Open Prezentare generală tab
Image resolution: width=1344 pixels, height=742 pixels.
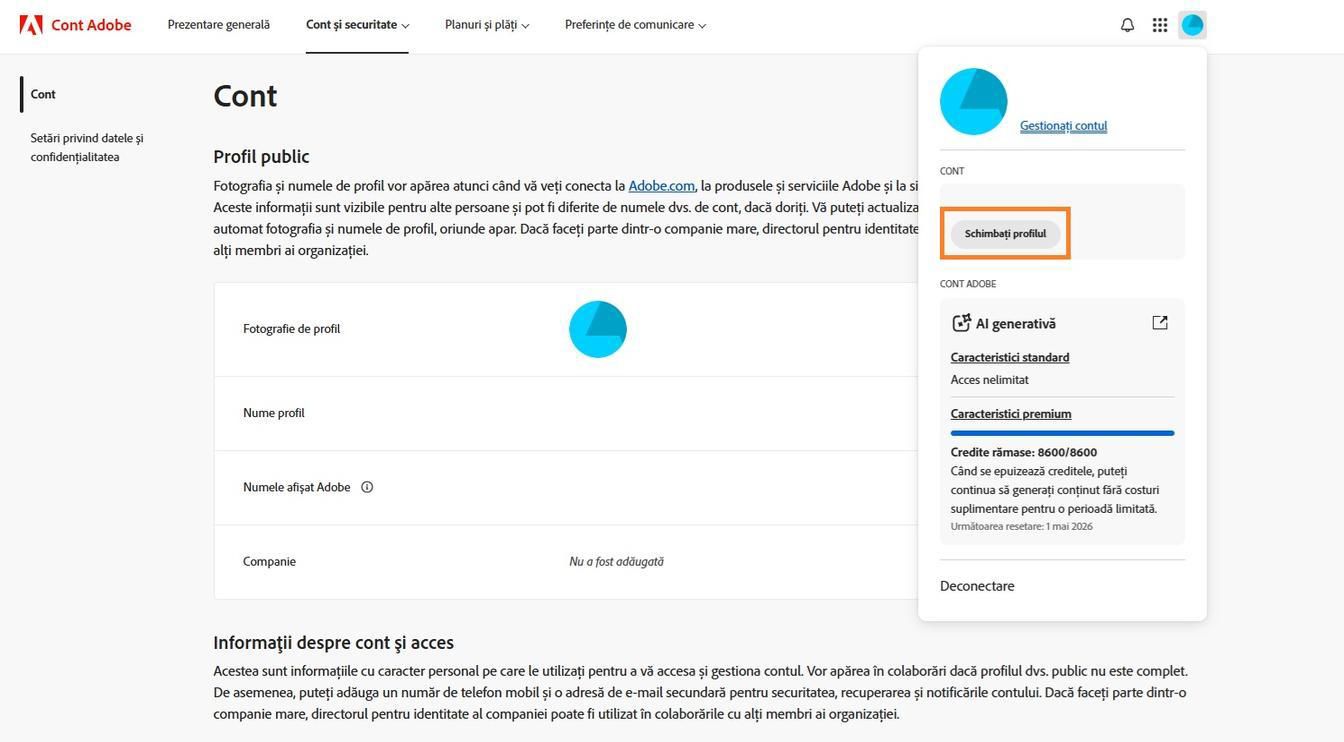click(x=219, y=25)
